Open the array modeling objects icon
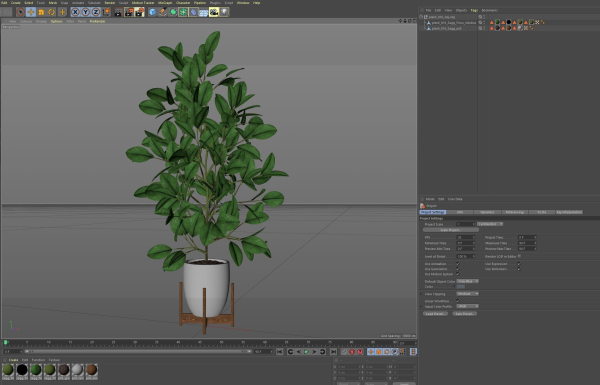 (x=183, y=12)
